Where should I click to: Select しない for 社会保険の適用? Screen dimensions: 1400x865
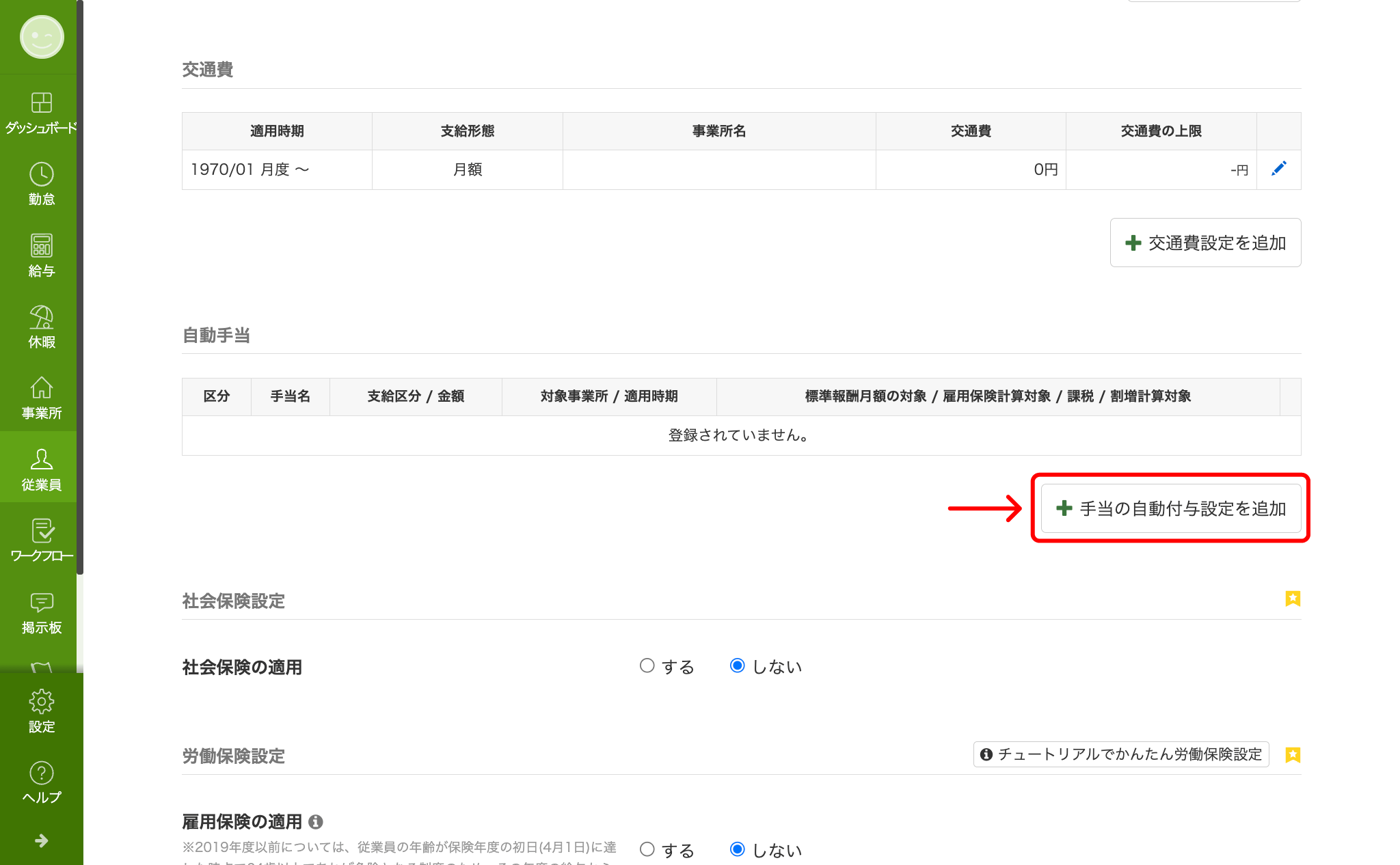[737, 665]
